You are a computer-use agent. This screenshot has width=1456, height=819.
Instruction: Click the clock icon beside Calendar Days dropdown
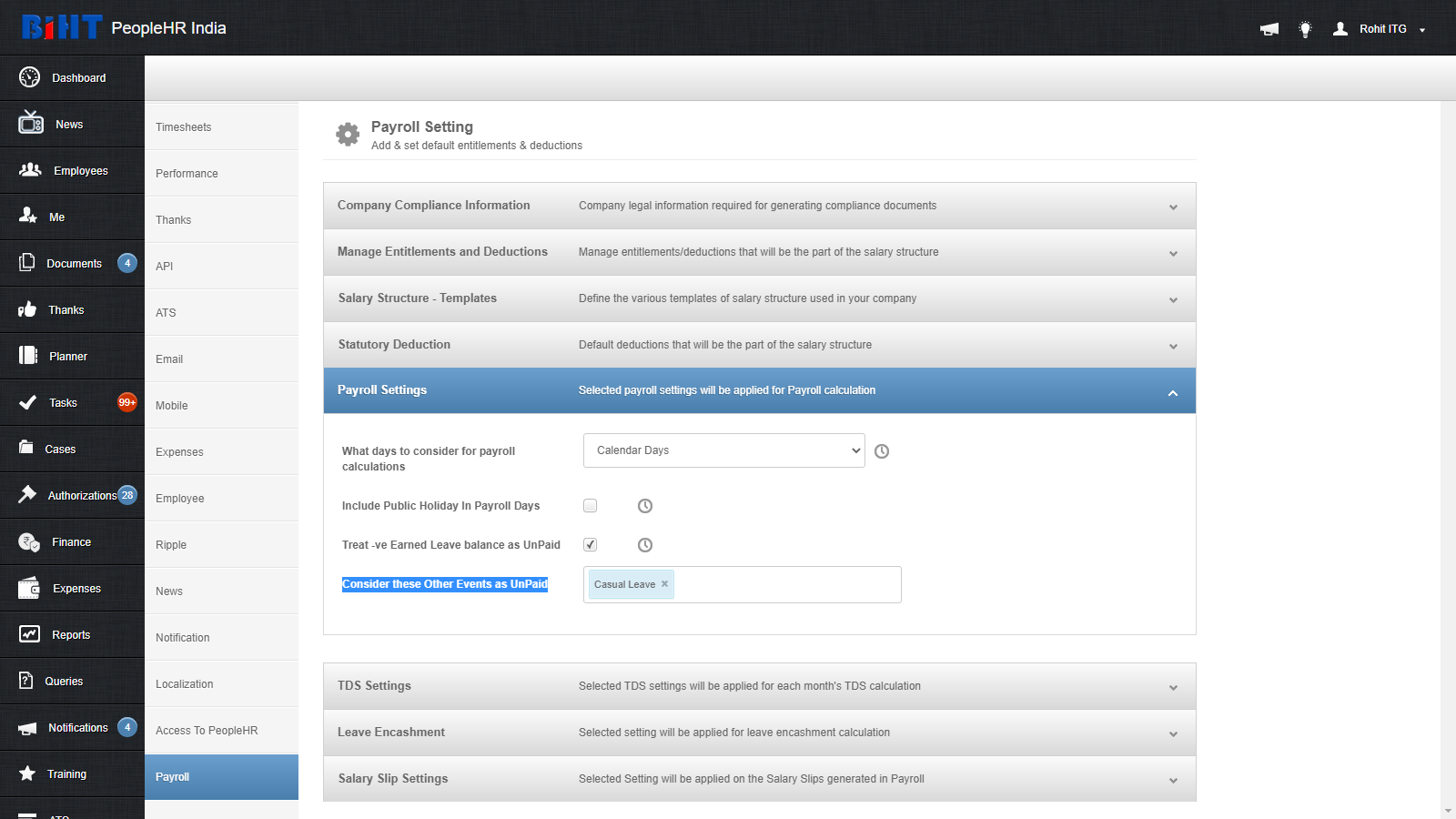tap(882, 451)
